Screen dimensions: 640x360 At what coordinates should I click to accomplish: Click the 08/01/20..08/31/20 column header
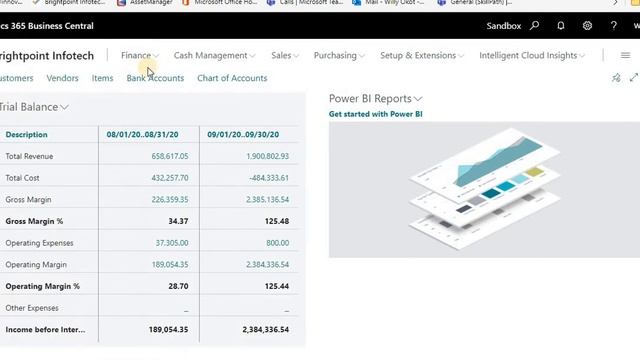(x=142, y=135)
